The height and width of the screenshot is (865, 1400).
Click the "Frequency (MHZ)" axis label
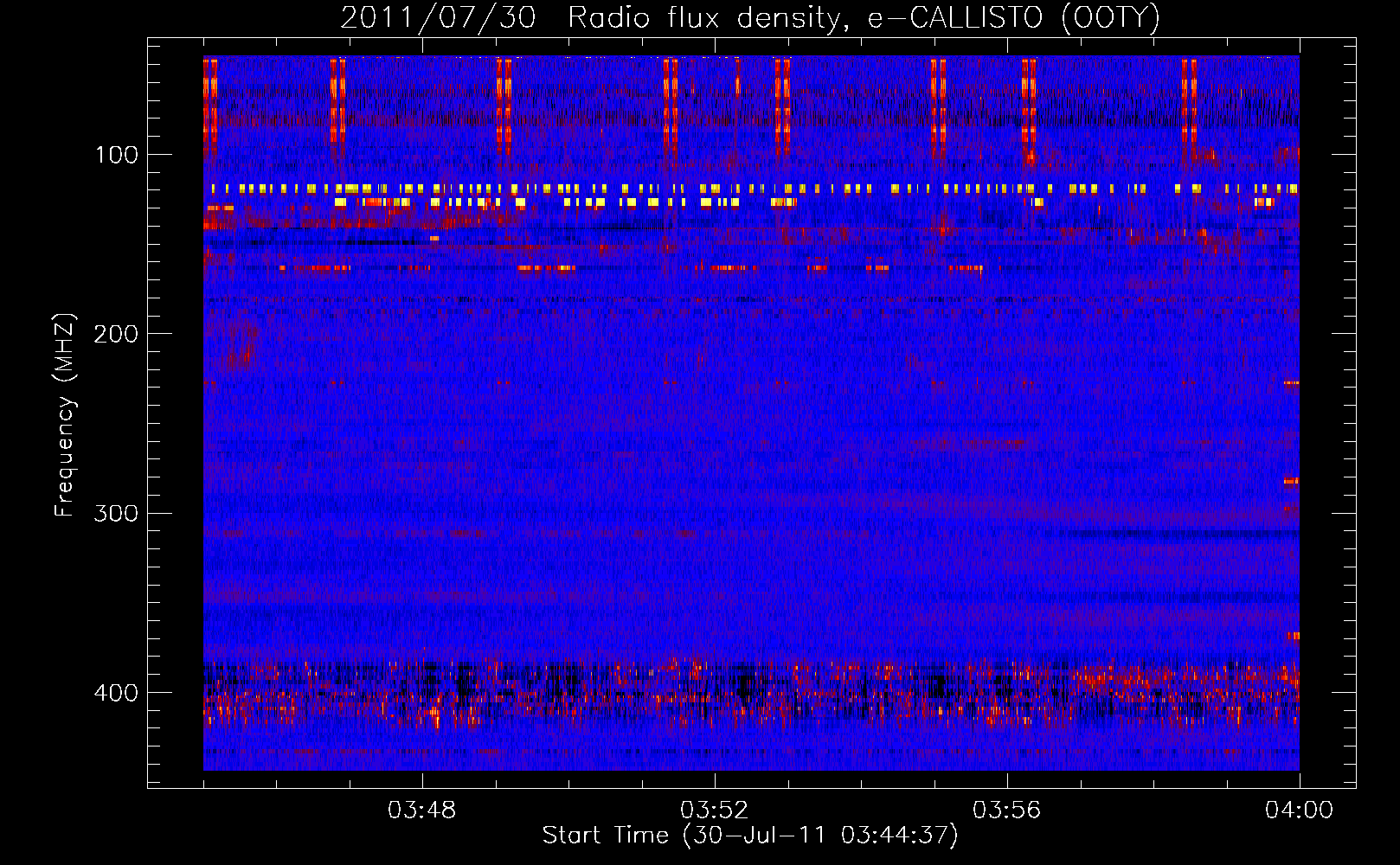click(x=65, y=414)
